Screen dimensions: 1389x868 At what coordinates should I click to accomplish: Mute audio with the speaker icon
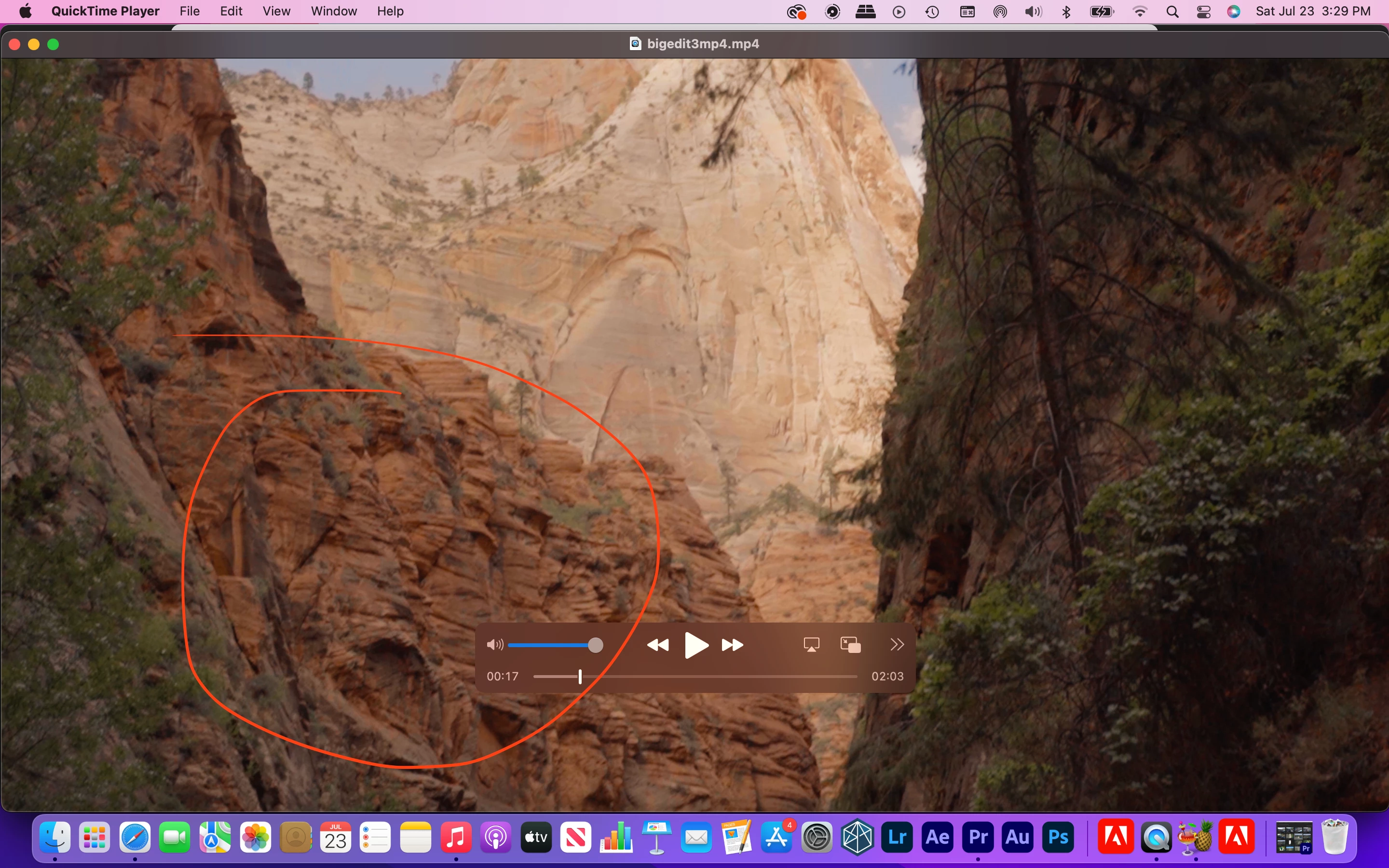click(494, 645)
